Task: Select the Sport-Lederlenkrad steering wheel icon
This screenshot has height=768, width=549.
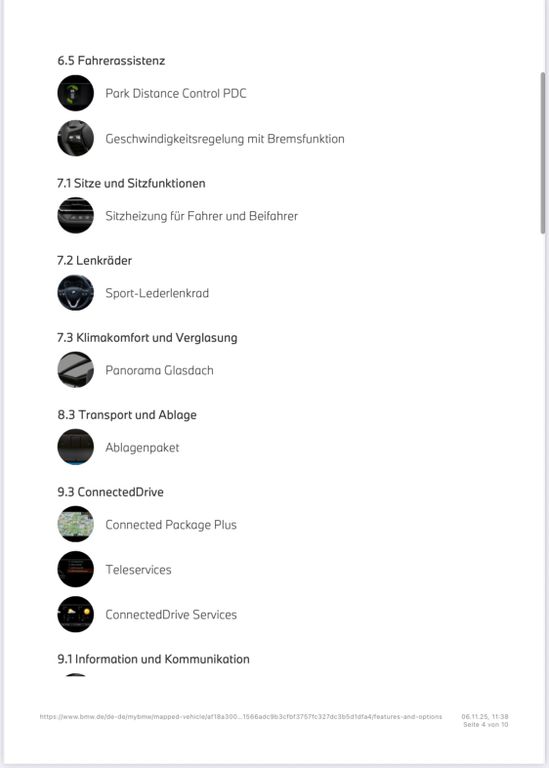Action: point(75,293)
